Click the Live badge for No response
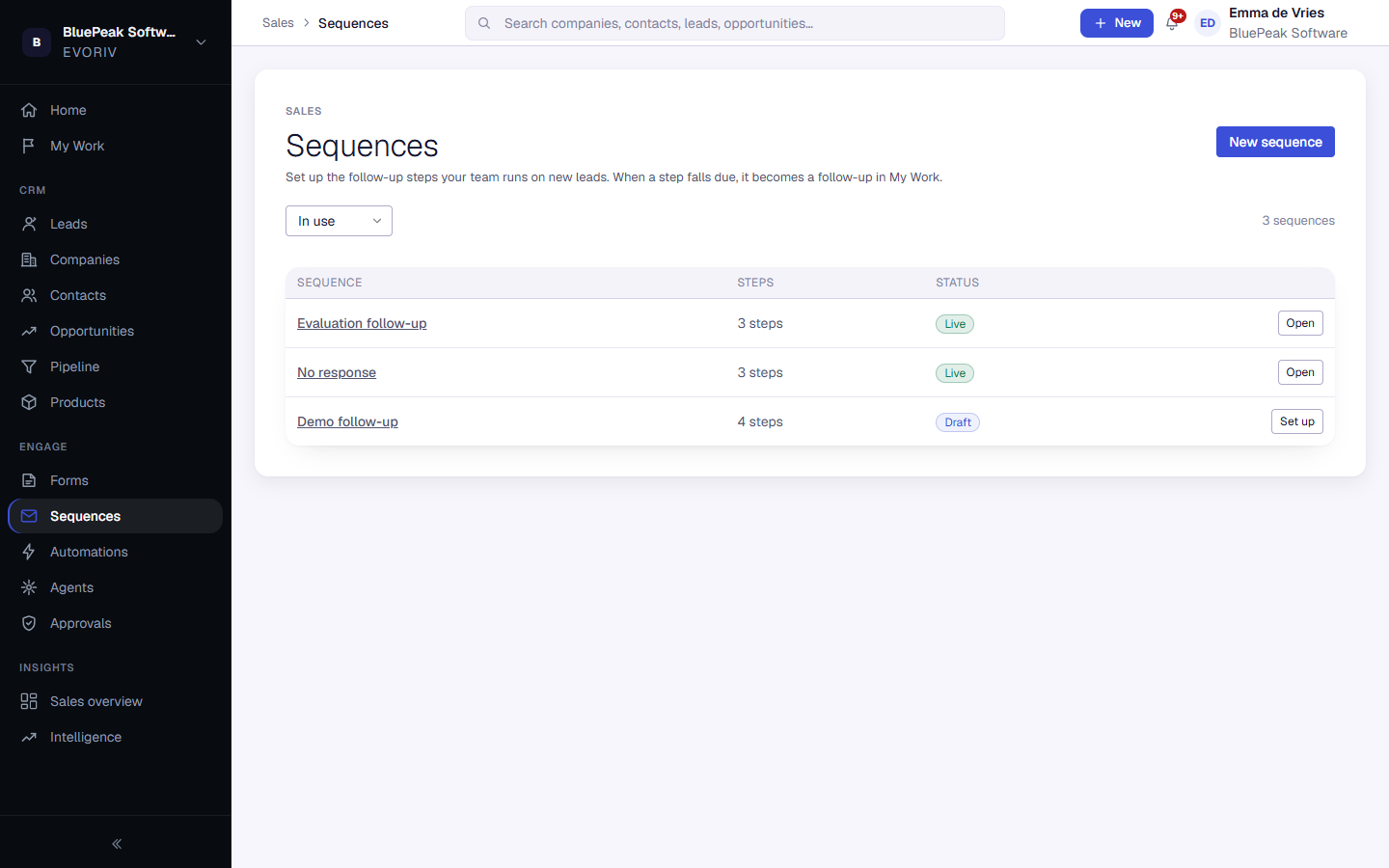Image resolution: width=1389 pixels, height=868 pixels. pos(955,373)
